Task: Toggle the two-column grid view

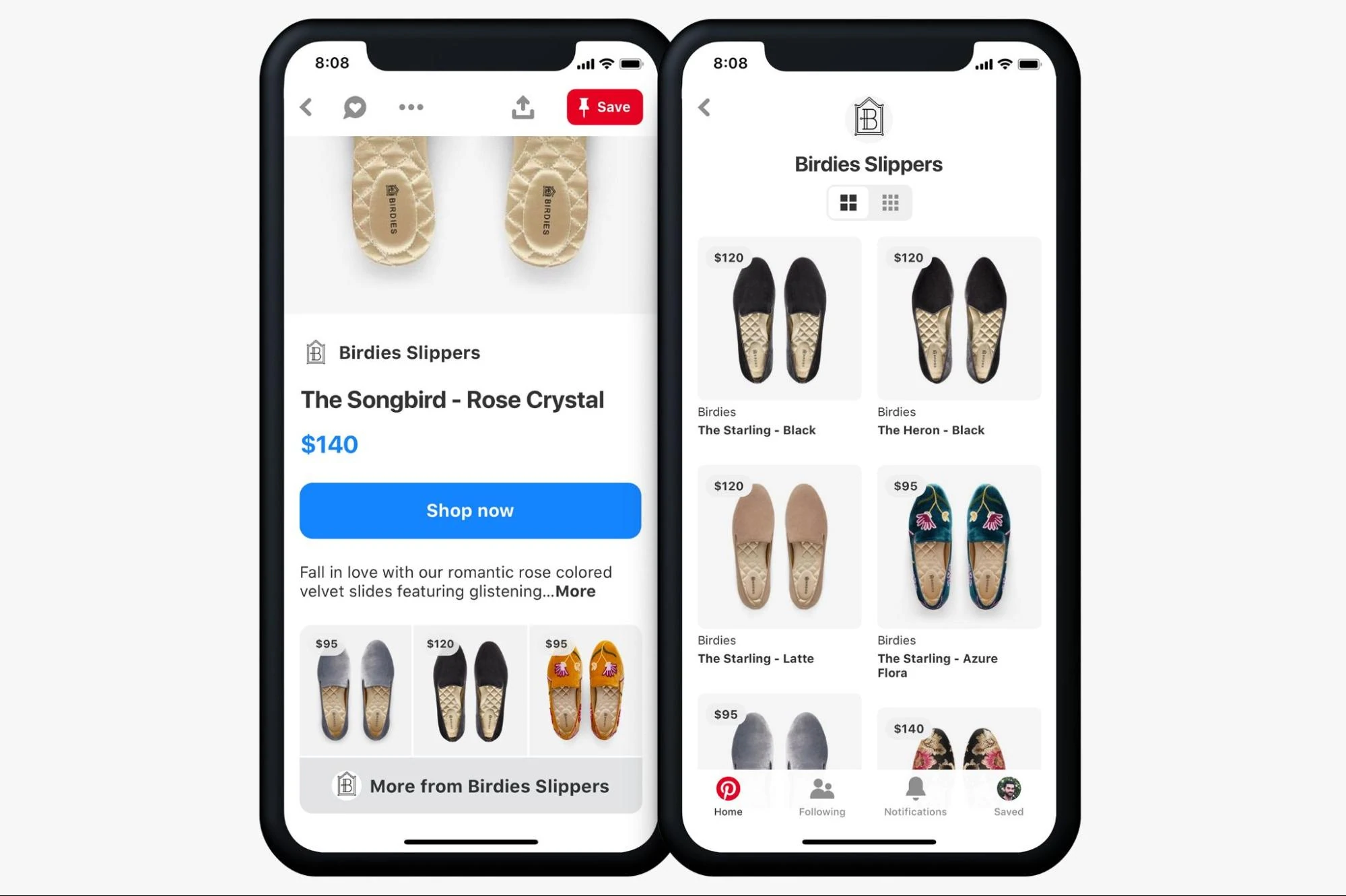Action: pyautogui.click(x=848, y=204)
